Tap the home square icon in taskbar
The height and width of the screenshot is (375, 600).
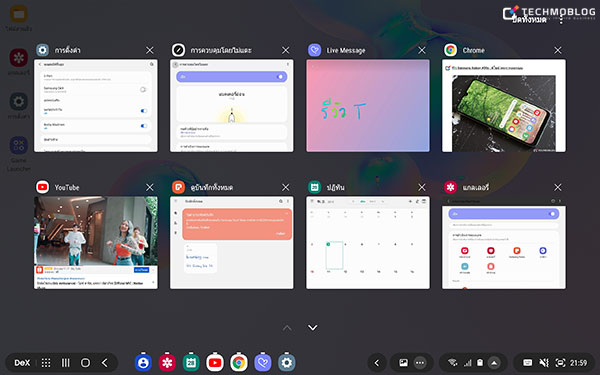tap(85, 363)
